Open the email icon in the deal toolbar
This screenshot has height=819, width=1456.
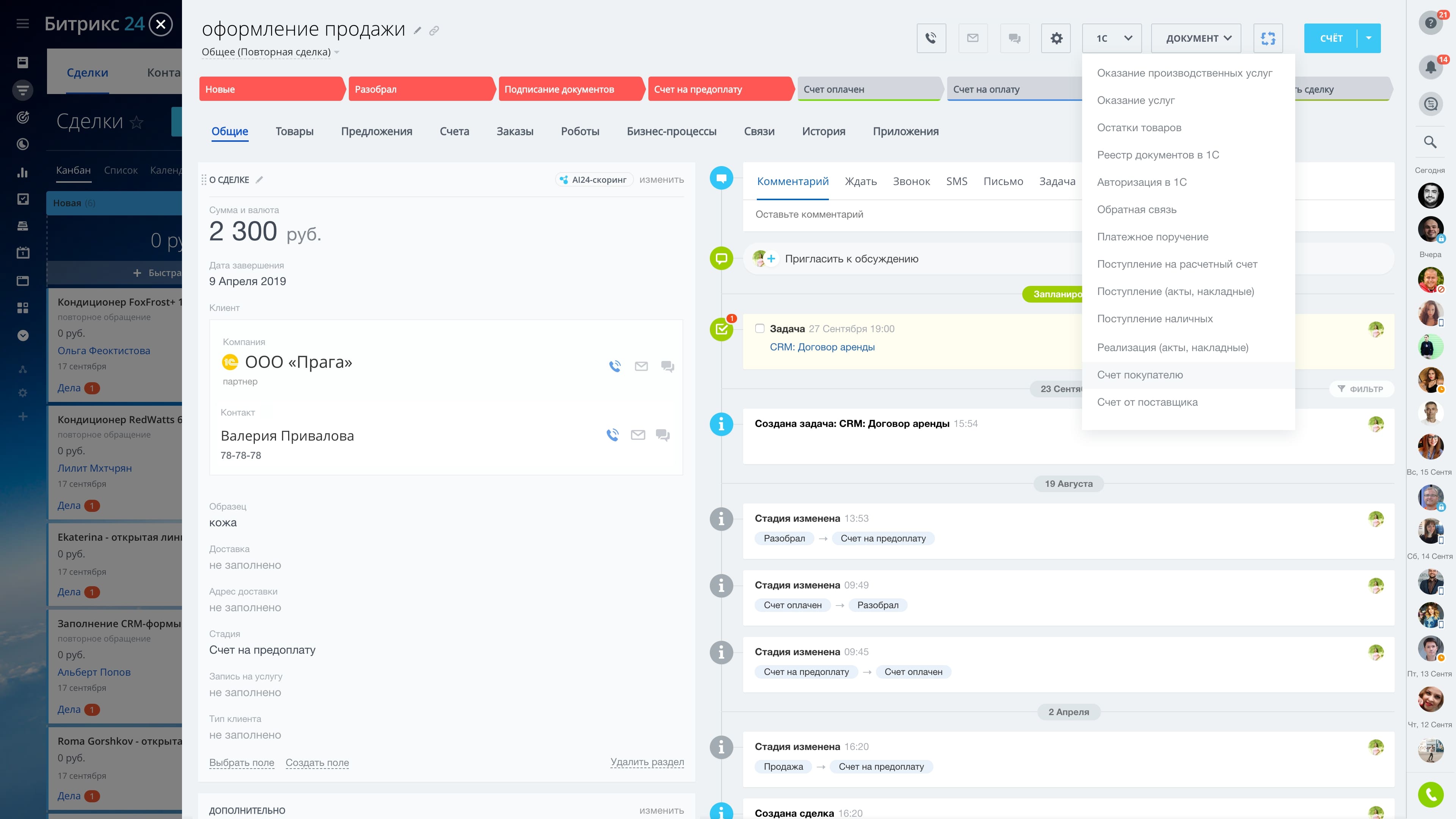pos(973,38)
